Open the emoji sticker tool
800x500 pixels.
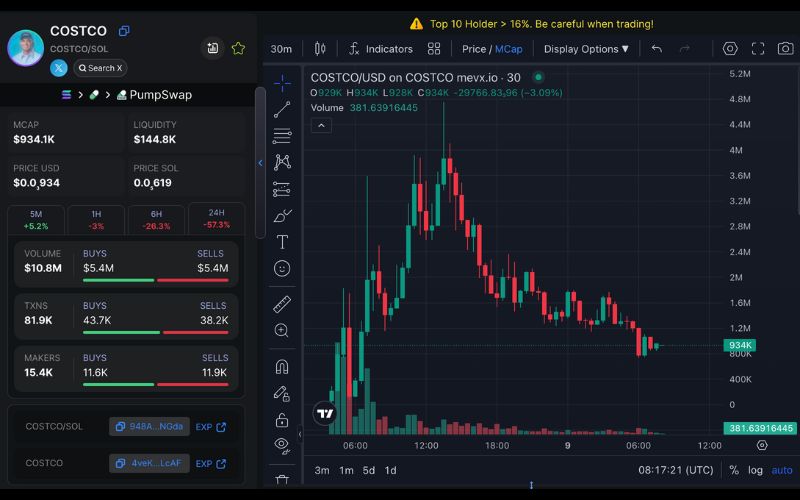coord(282,268)
